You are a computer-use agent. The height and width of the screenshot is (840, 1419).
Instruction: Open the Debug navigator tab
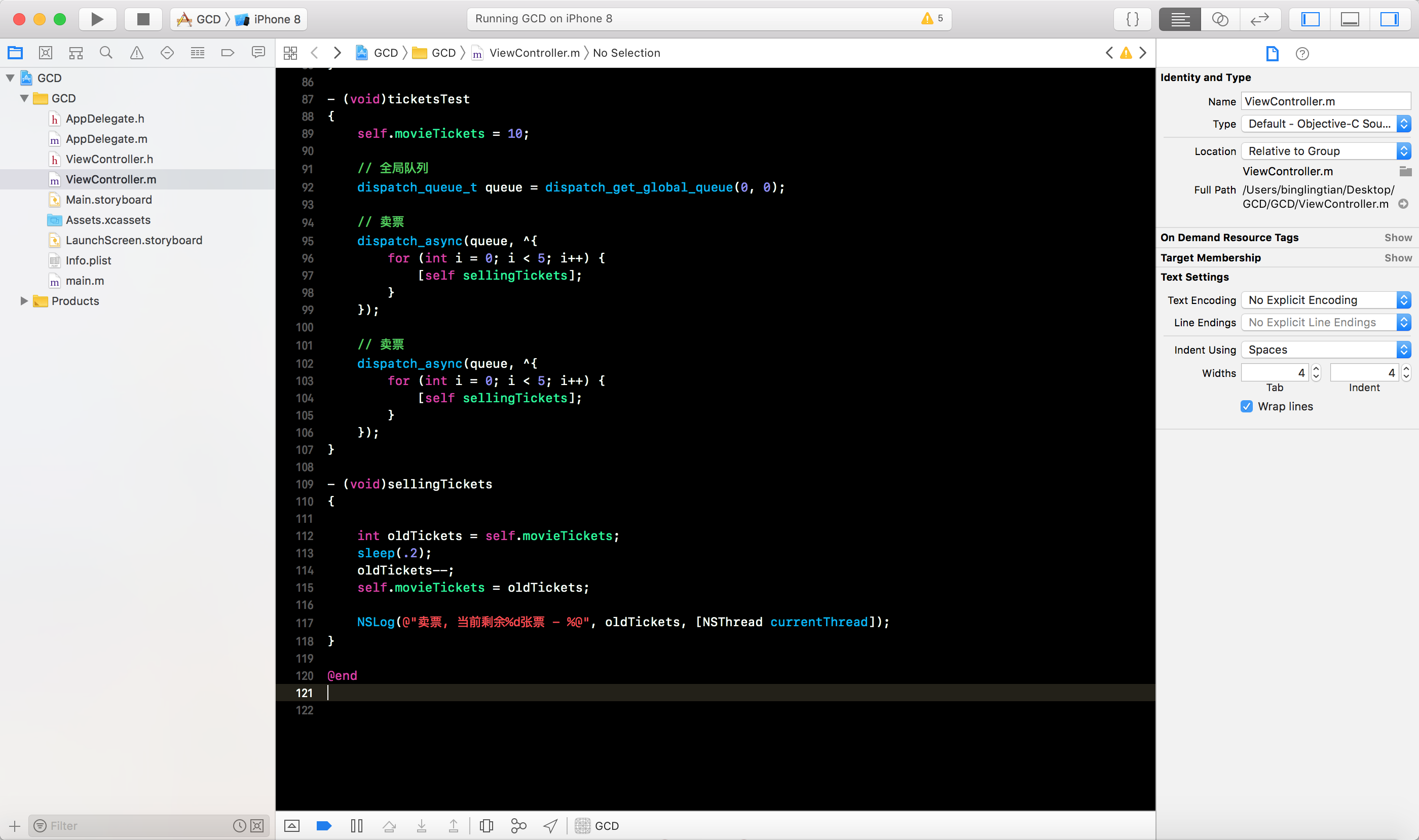[198, 53]
